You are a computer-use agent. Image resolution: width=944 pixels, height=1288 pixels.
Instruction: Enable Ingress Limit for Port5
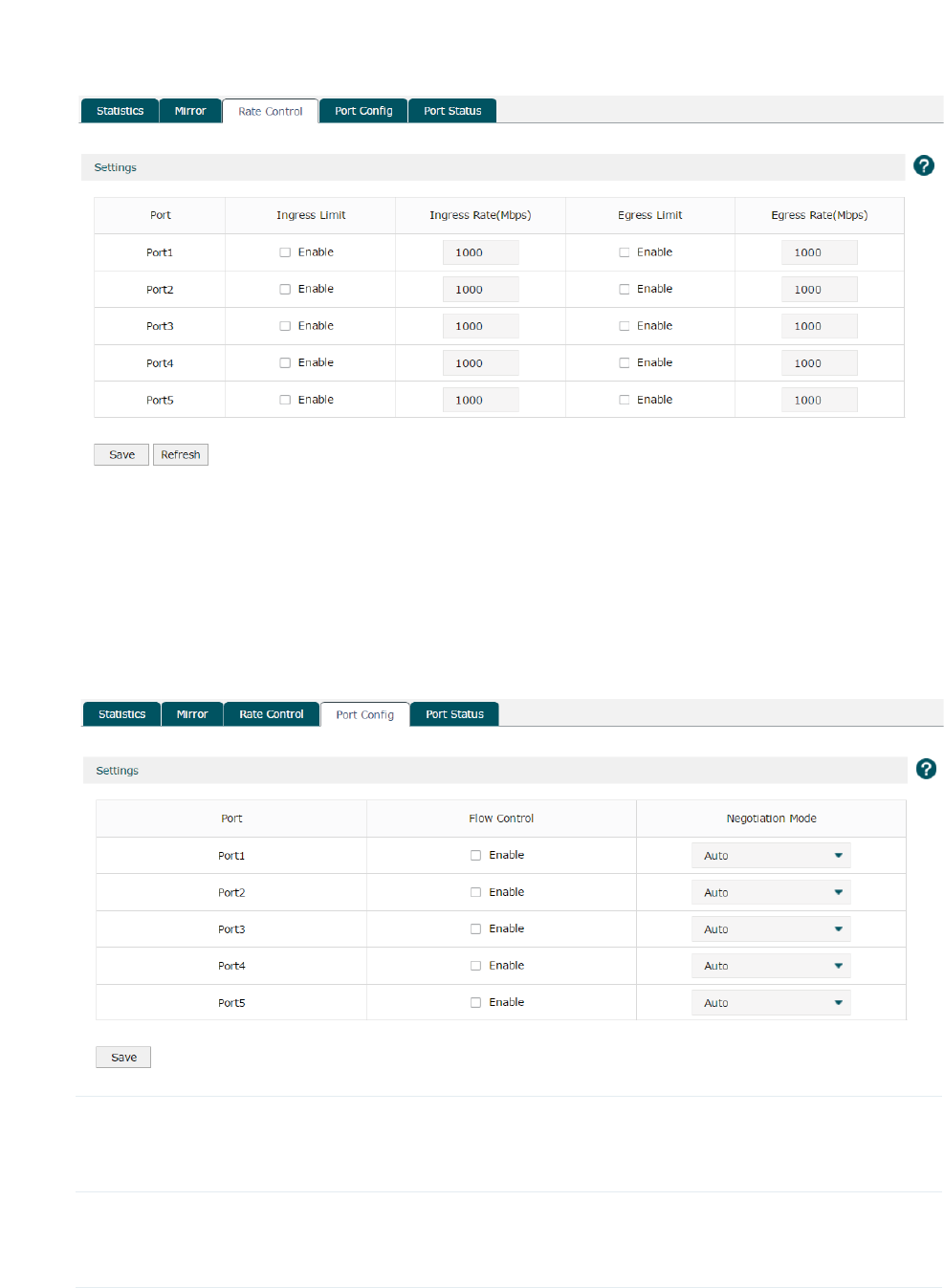pyautogui.click(x=285, y=400)
